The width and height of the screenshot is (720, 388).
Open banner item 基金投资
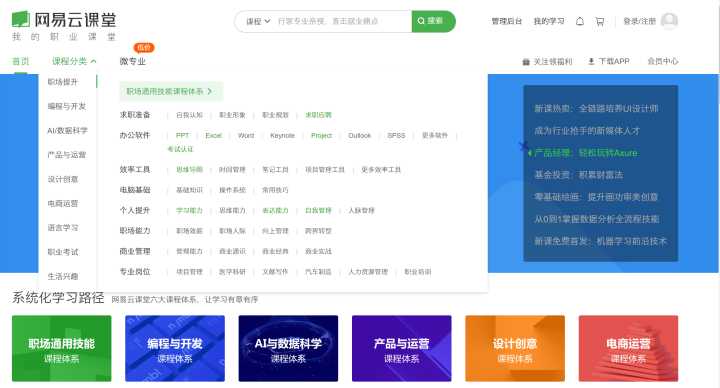(579, 174)
